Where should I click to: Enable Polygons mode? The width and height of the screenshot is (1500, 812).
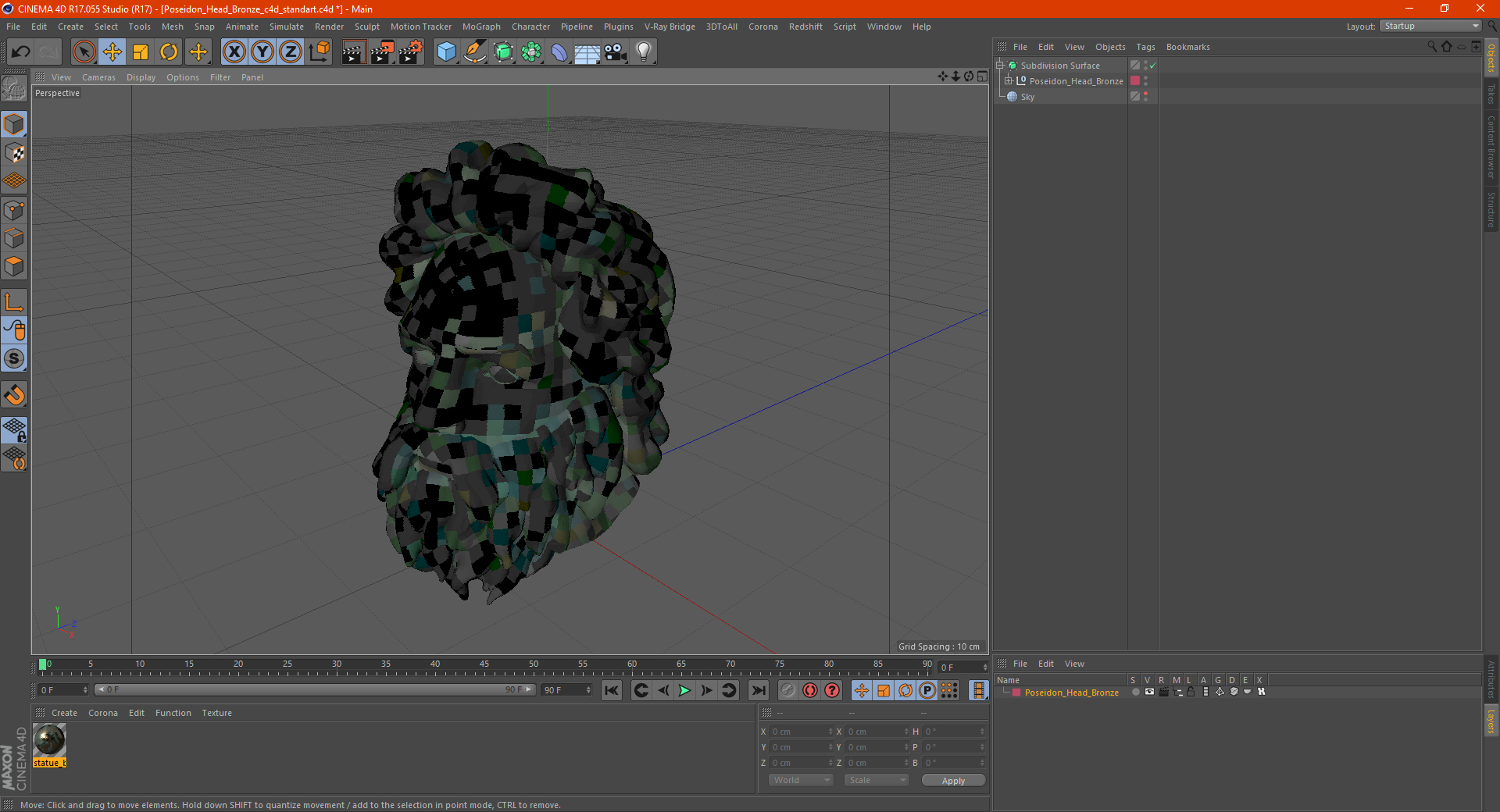point(14,266)
